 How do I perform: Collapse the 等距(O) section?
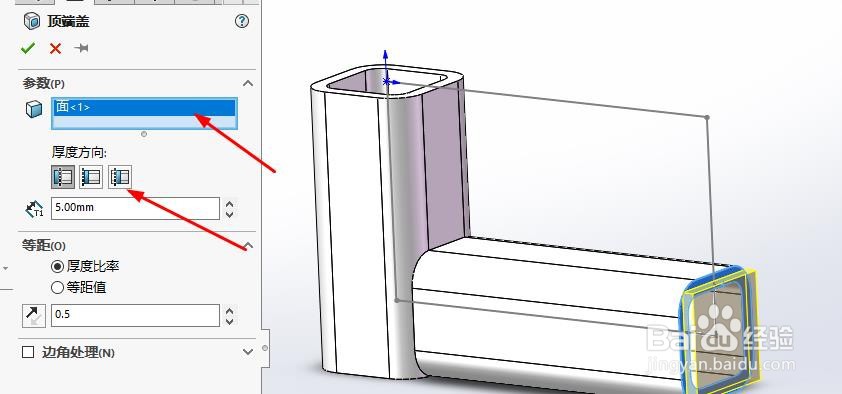[248, 246]
